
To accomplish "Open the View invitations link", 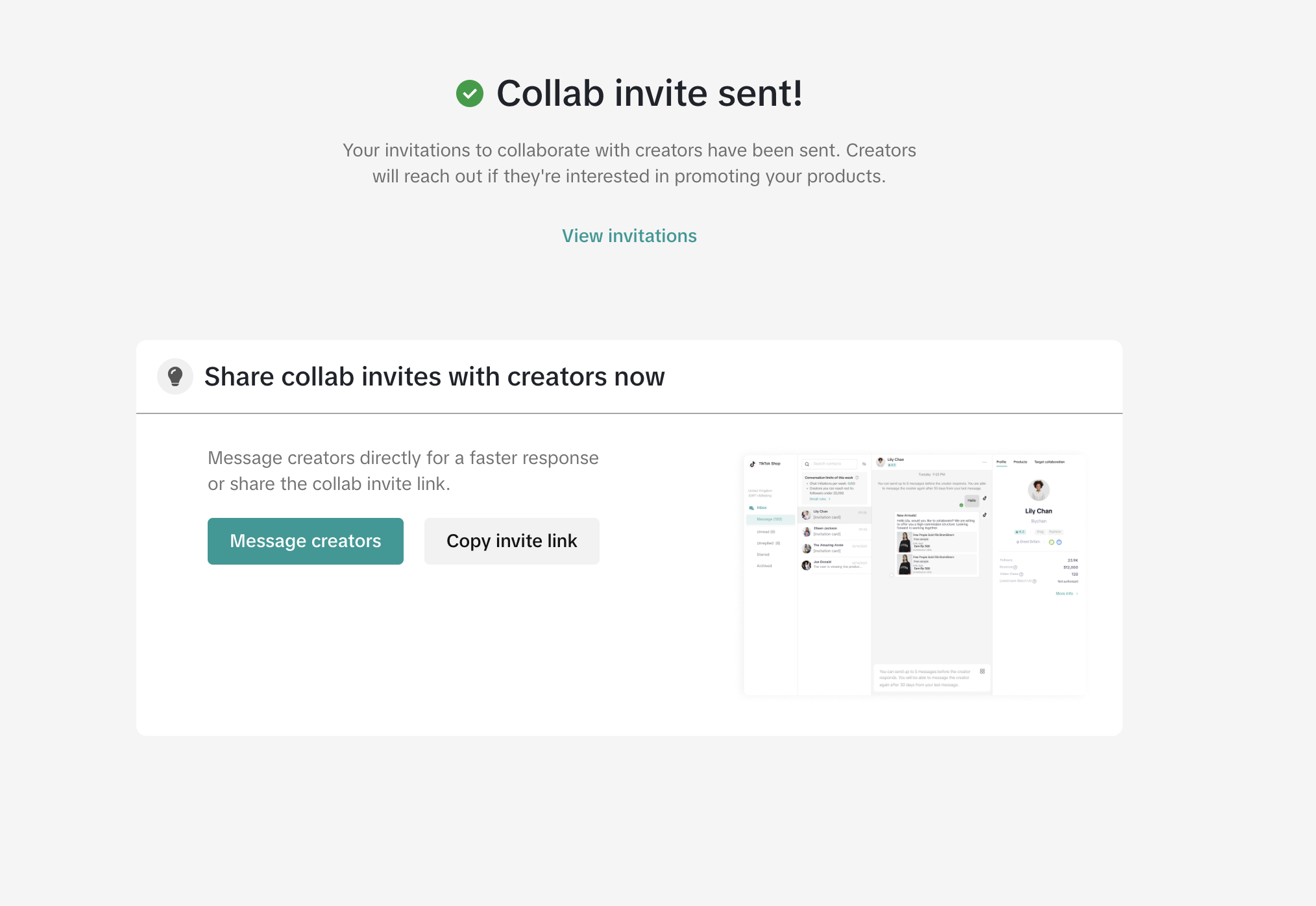I will click(x=629, y=236).
